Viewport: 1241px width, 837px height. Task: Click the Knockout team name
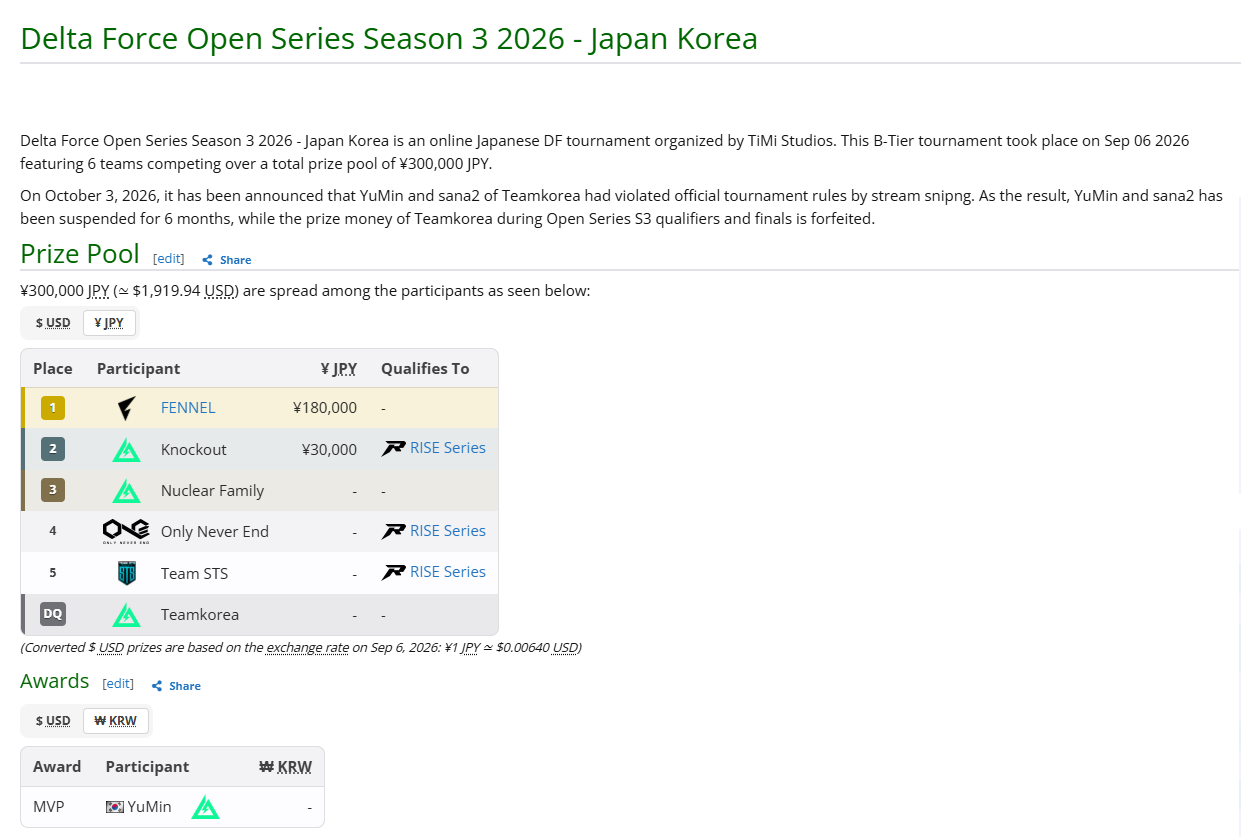coord(194,450)
